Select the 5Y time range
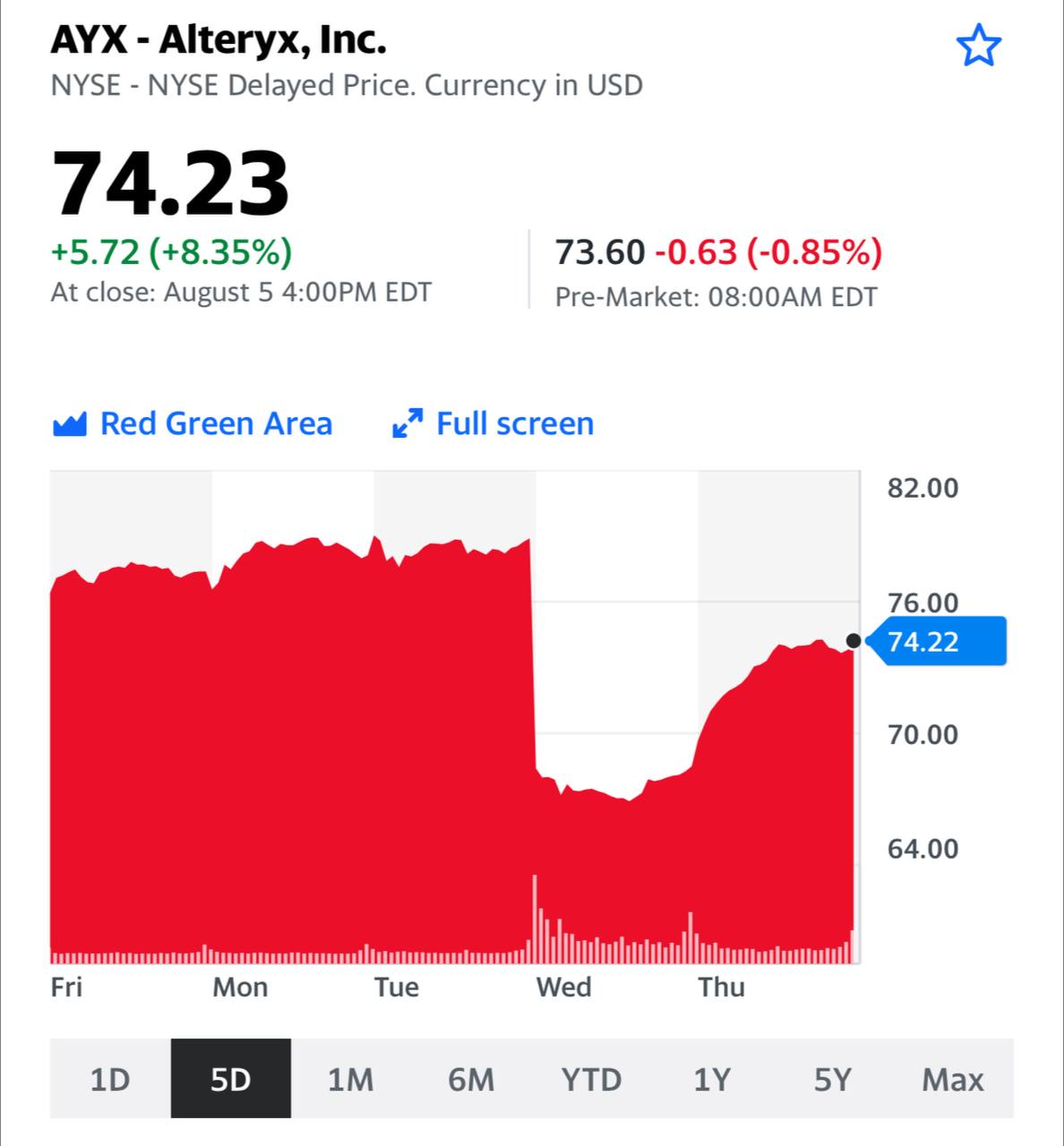This screenshot has height=1146, width=1064. click(x=832, y=1079)
